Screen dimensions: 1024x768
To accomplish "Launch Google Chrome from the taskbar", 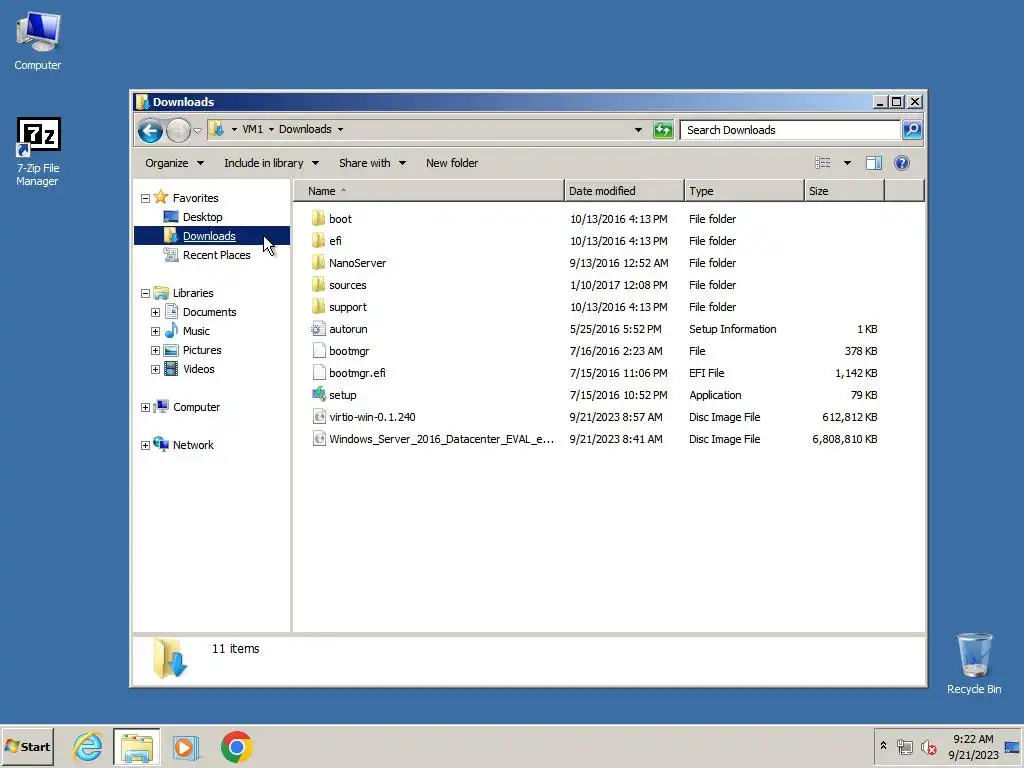I will tap(236, 746).
